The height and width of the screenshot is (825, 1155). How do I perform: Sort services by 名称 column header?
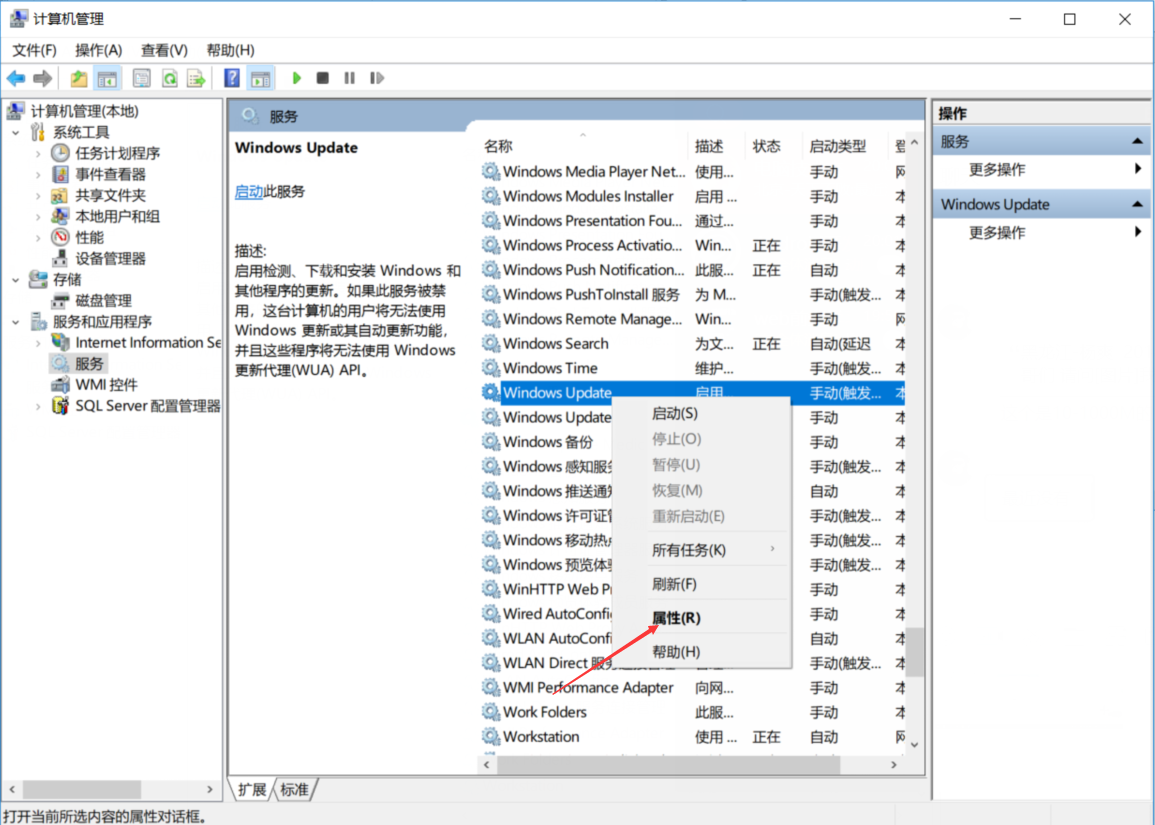tap(583, 146)
